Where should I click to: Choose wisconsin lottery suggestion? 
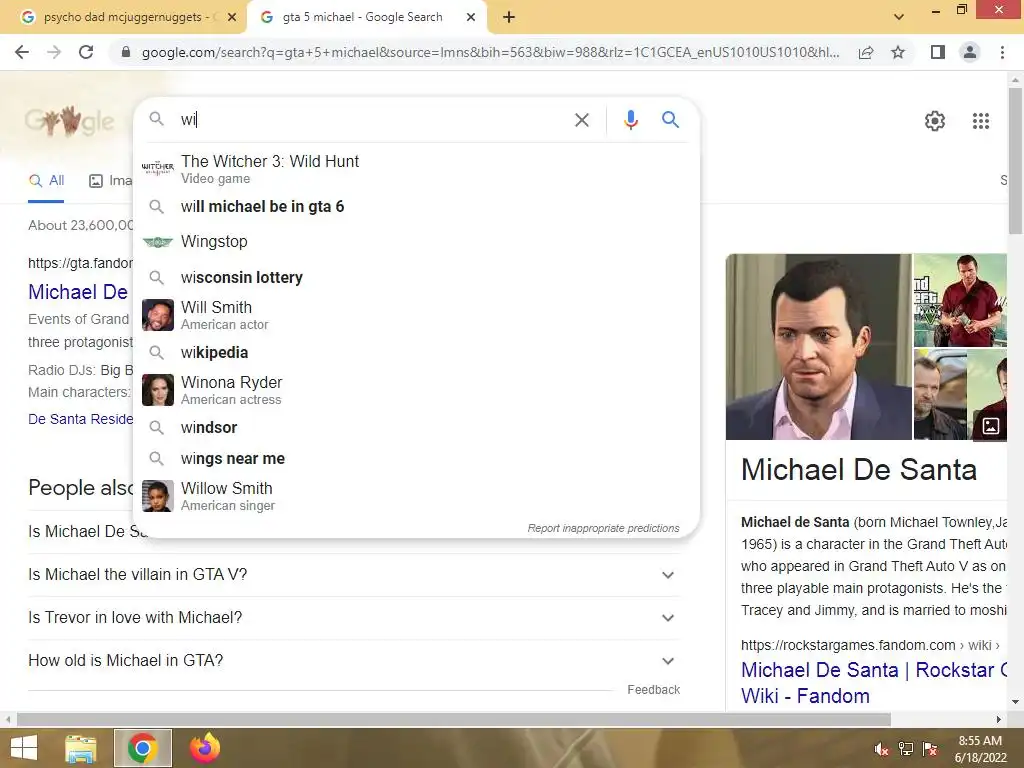click(x=416, y=278)
